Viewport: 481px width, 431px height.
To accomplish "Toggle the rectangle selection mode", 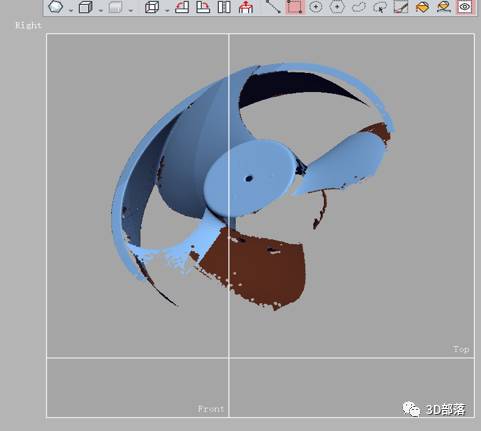I will click(295, 7).
